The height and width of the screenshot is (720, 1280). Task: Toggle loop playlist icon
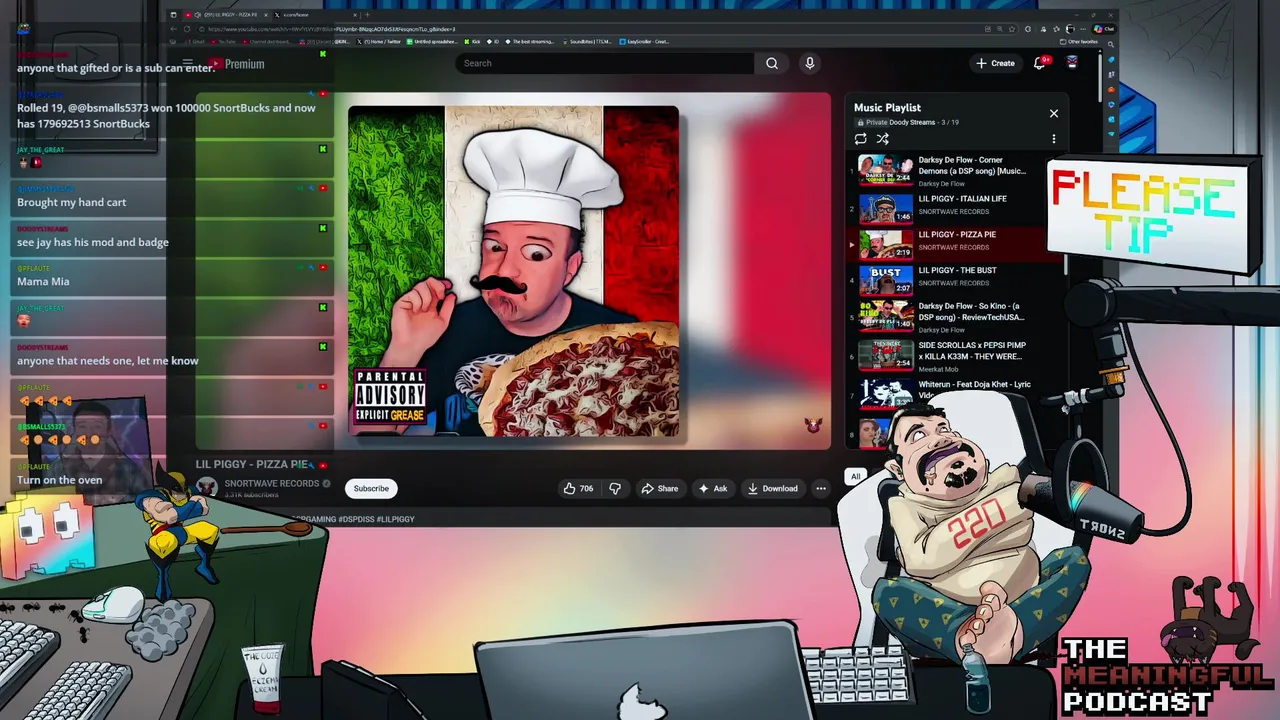860,139
